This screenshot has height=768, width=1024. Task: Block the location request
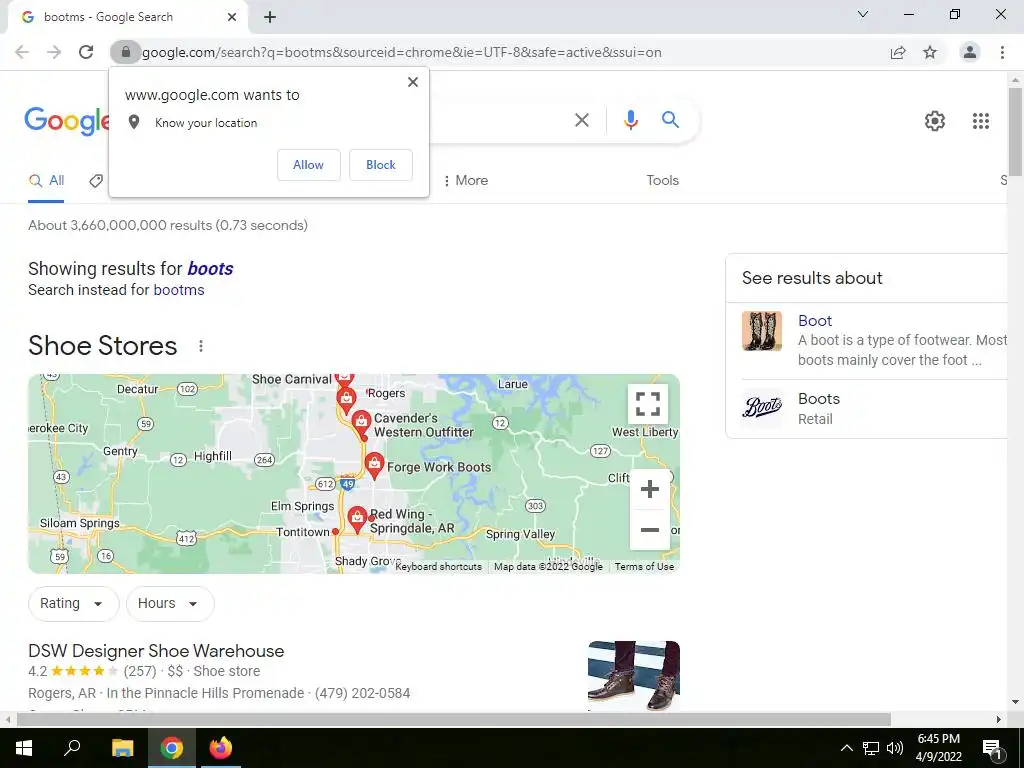pyautogui.click(x=381, y=165)
